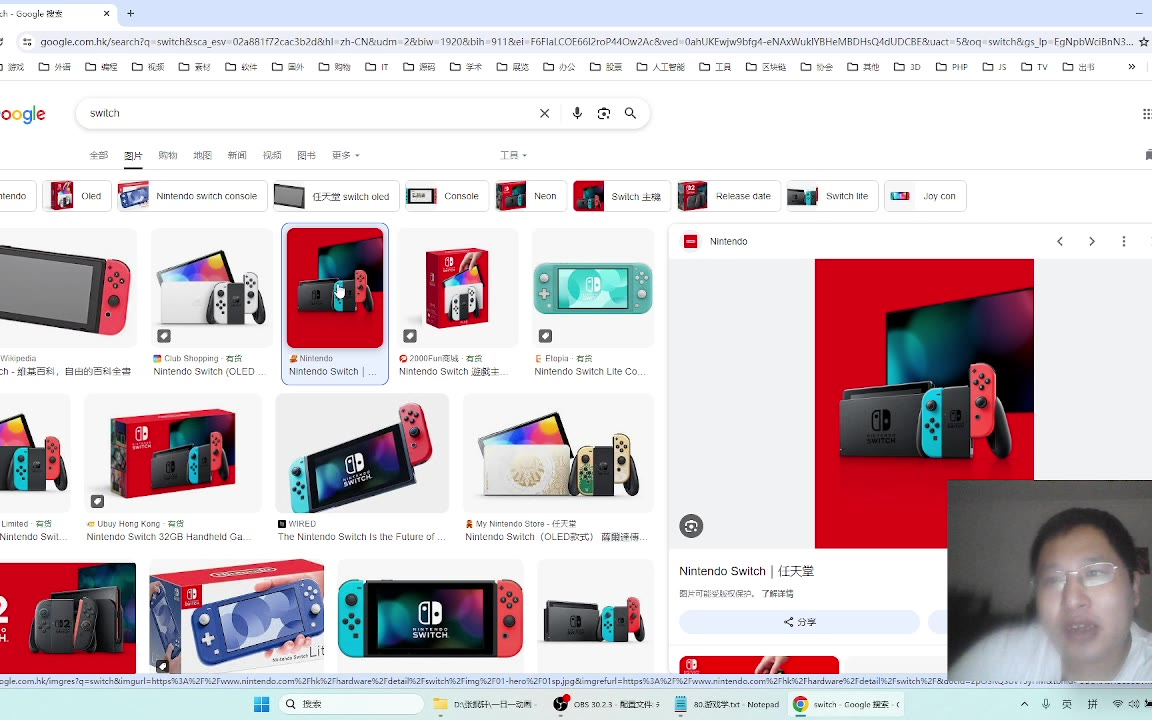The height and width of the screenshot is (720, 1152).
Task: Bookmark this page with star icon
Action: pos(1144,42)
